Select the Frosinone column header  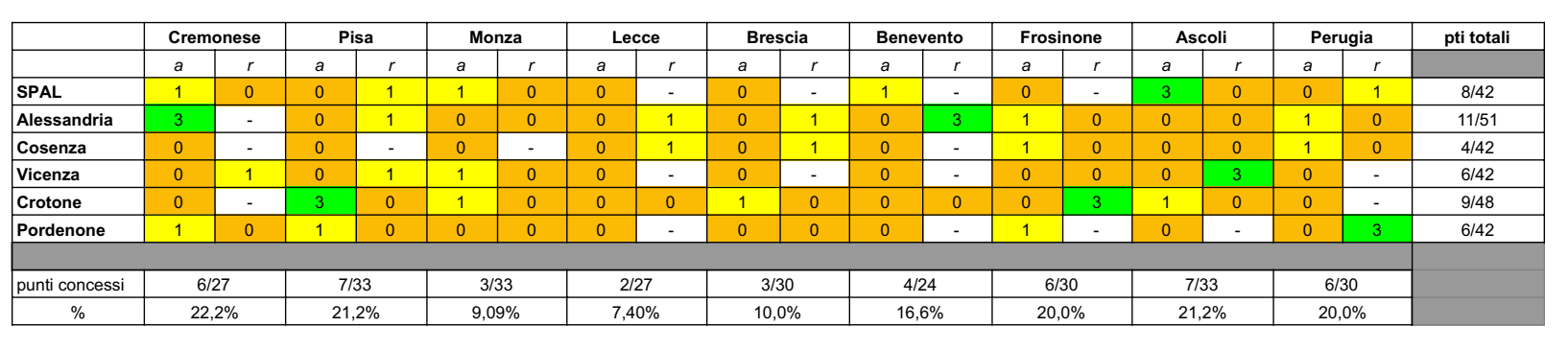point(1060,37)
